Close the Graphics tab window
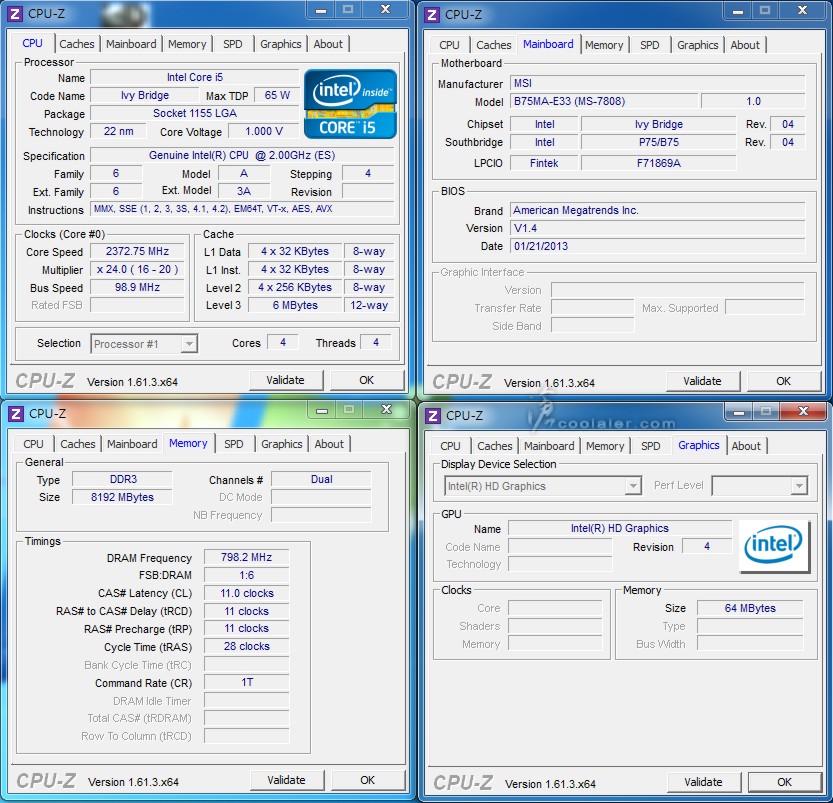This screenshot has height=803, width=833. [x=803, y=411]
